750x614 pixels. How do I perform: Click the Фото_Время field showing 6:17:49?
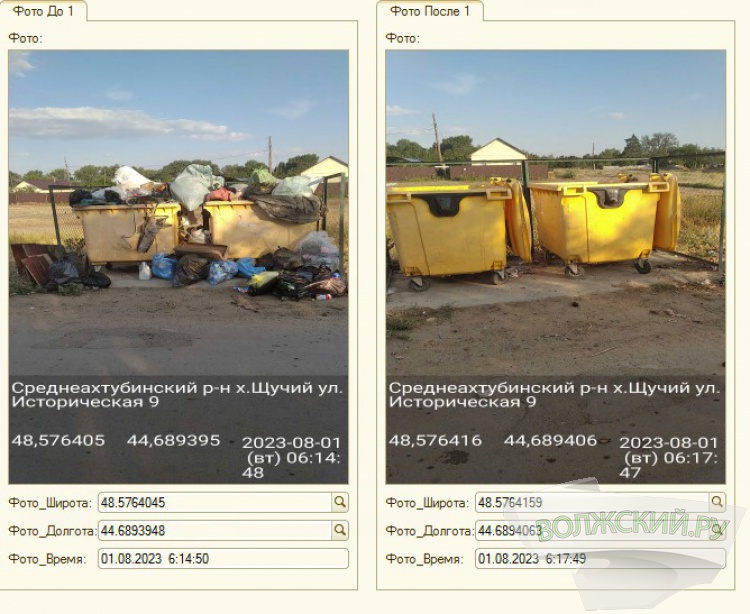tap(600, 559)
